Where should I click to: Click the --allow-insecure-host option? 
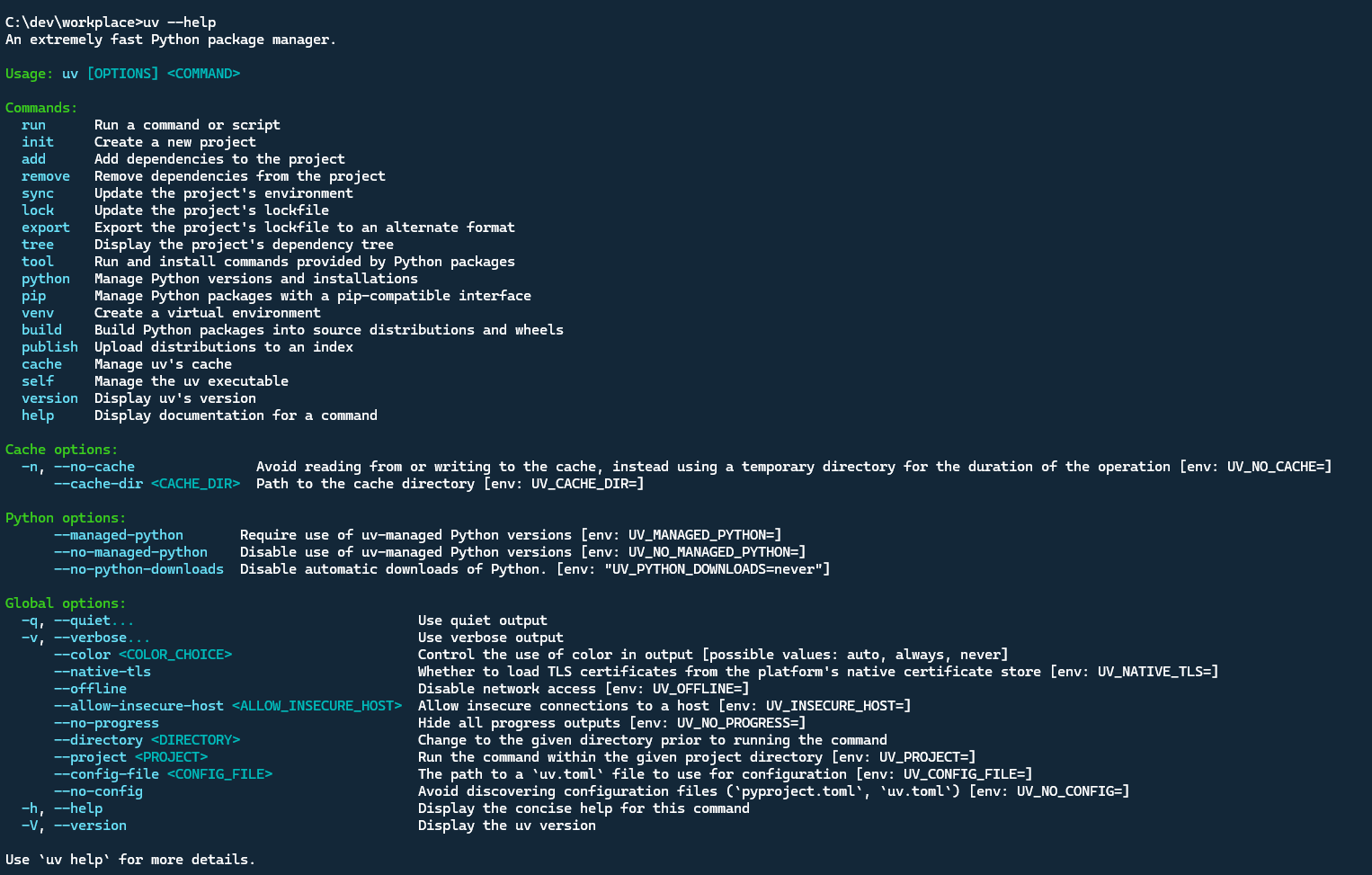tap(138, 706)
